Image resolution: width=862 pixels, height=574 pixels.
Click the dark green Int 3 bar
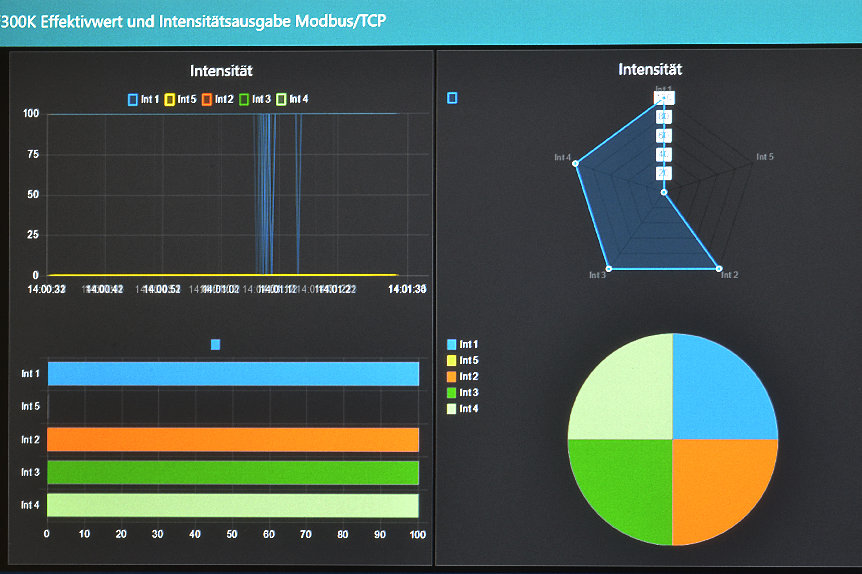(x=232, y=472)
